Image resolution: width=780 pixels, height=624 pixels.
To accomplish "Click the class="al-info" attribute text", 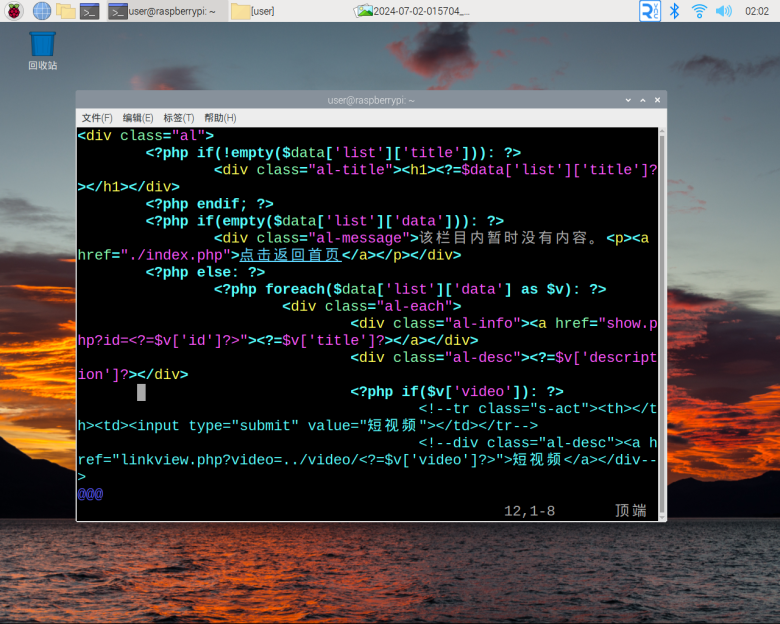I will pos(457,323).
